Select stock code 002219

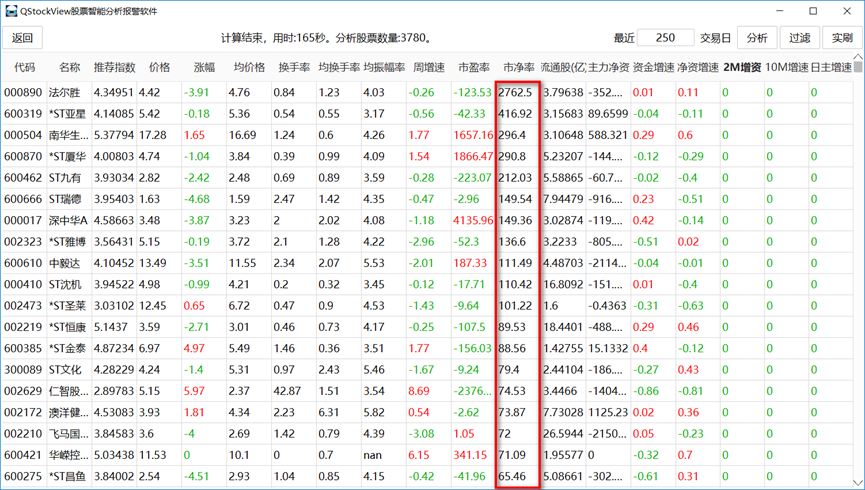pyautogui.click(x=23, y=327)
